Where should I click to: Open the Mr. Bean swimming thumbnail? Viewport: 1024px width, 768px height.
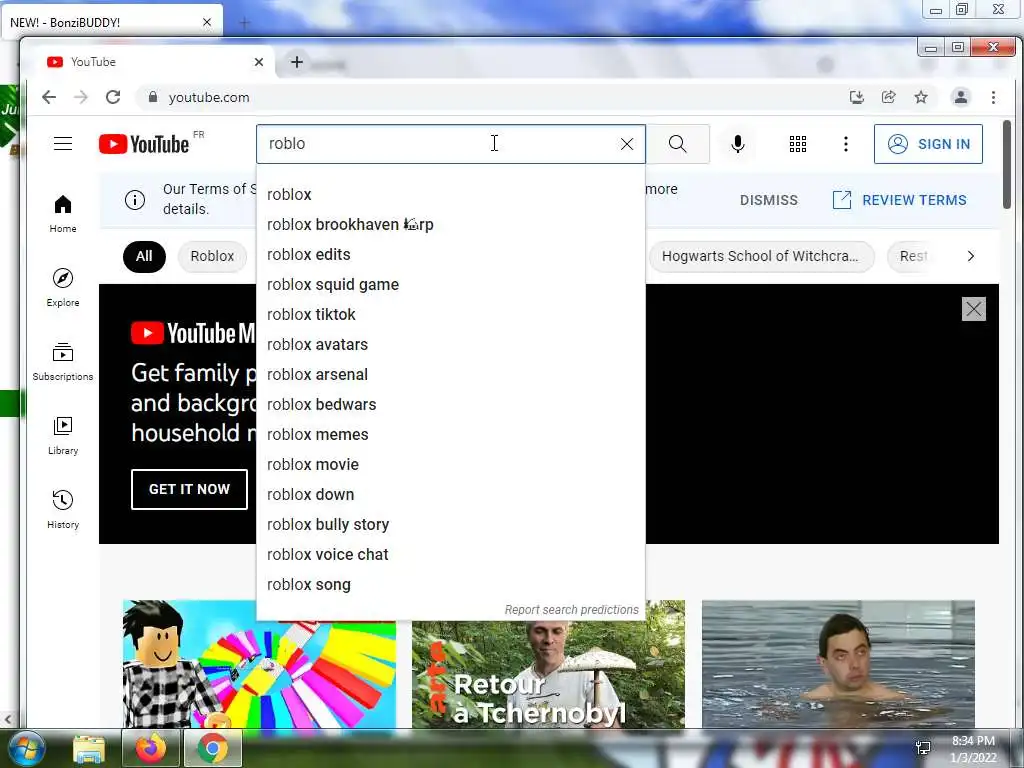(838, 664)
